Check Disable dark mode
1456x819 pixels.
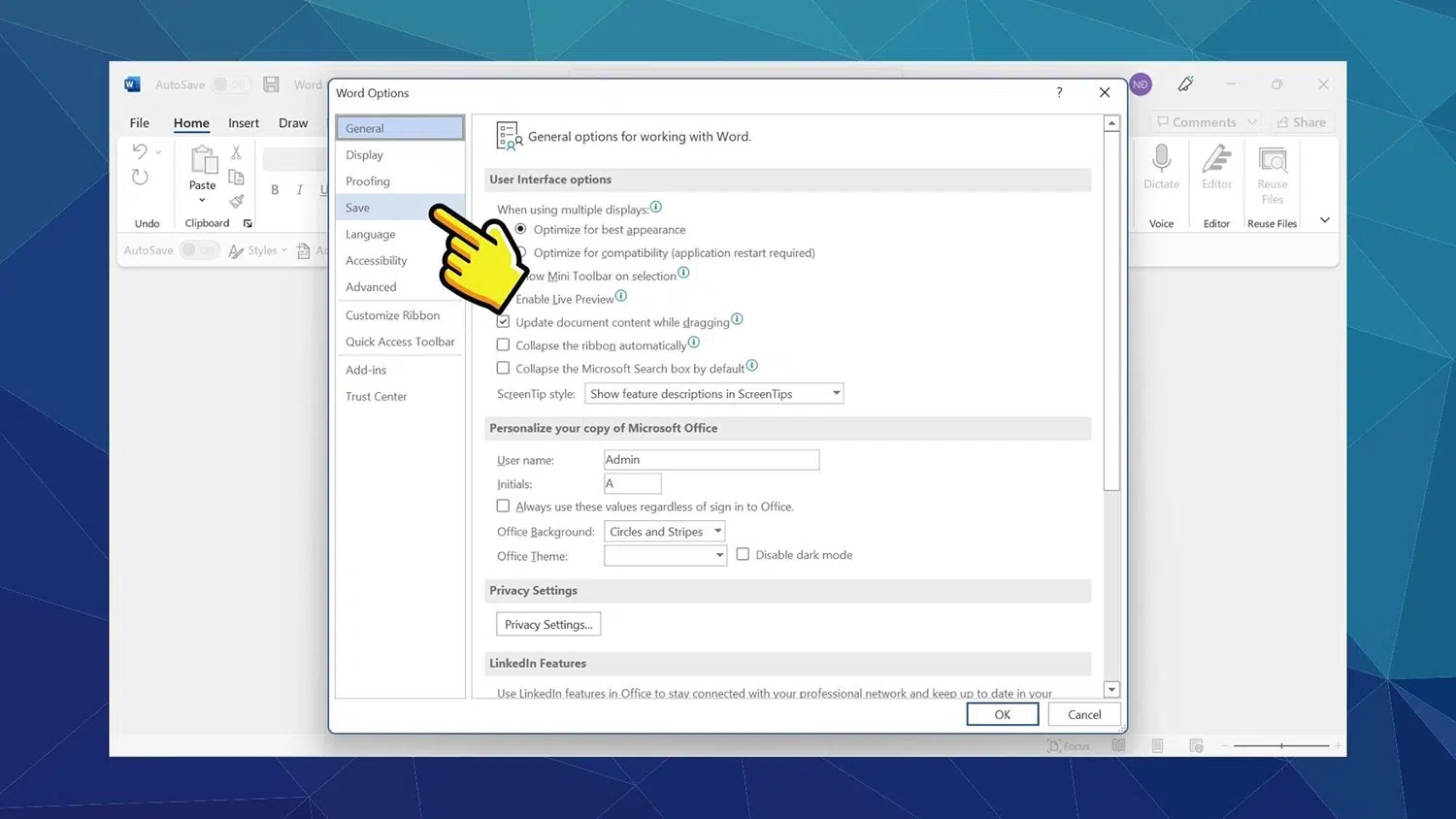coord(743,554)
